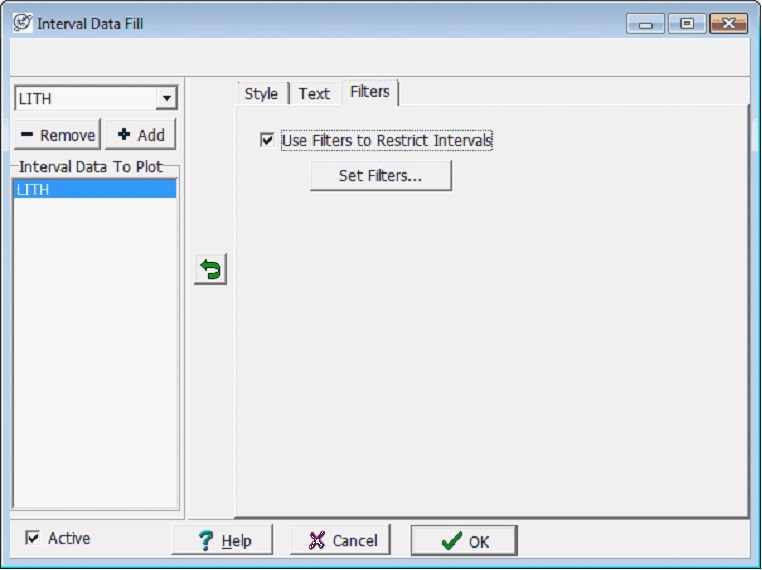Confirm with the green checkmark OK button

pos(464,540)
